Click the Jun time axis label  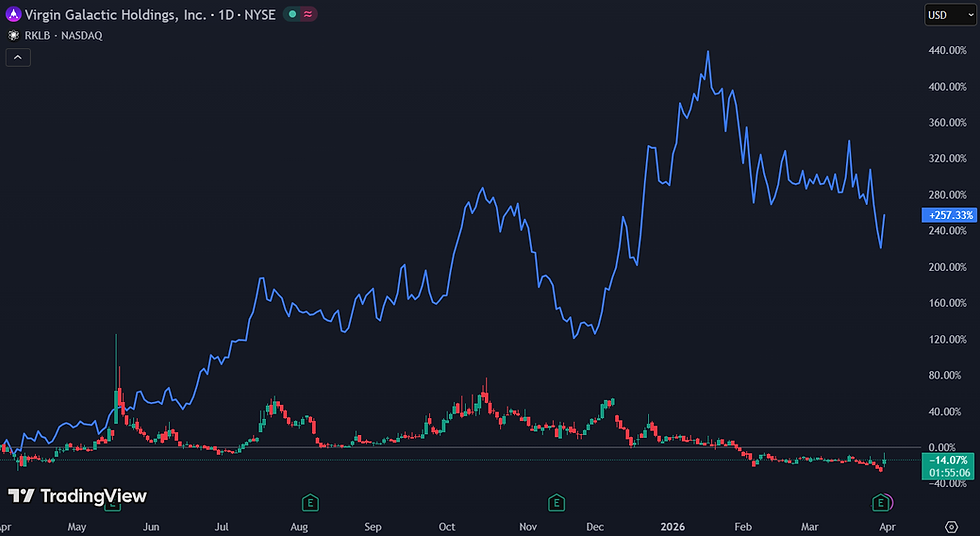(x=151, y=527)
